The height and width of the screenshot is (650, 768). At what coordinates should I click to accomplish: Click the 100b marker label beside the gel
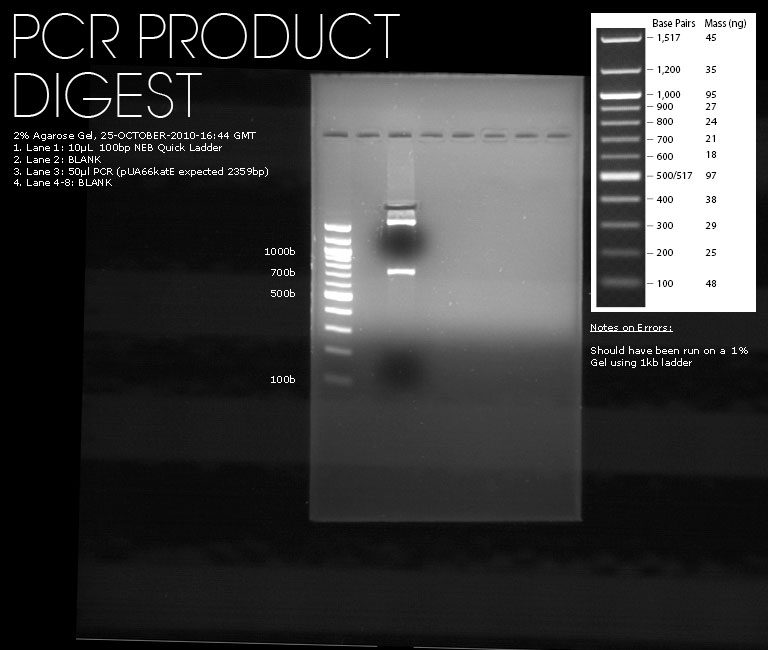tap(281, 380)
